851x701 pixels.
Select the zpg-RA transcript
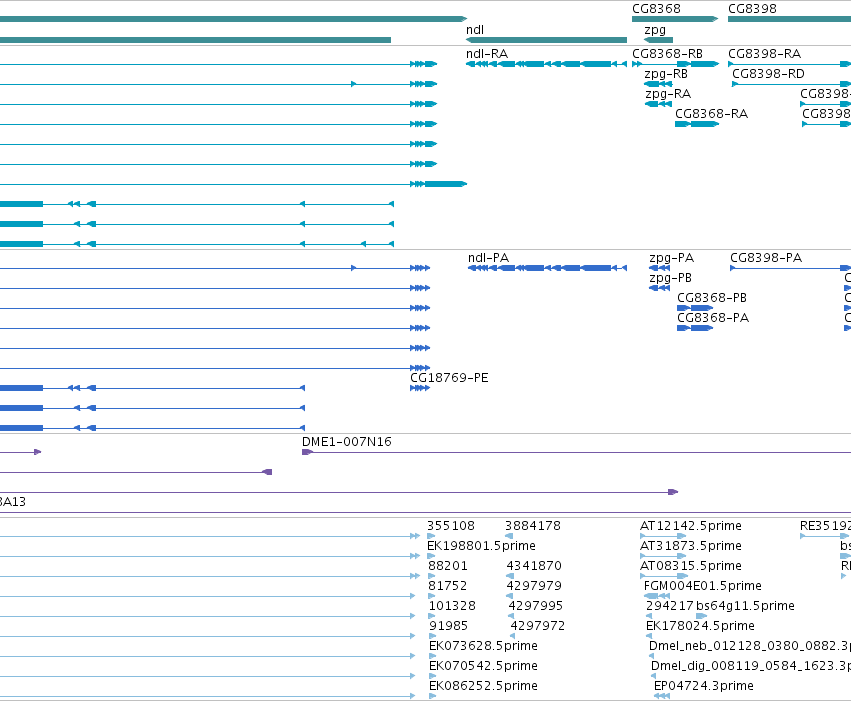pyautogui.click(x=658, y=104)
